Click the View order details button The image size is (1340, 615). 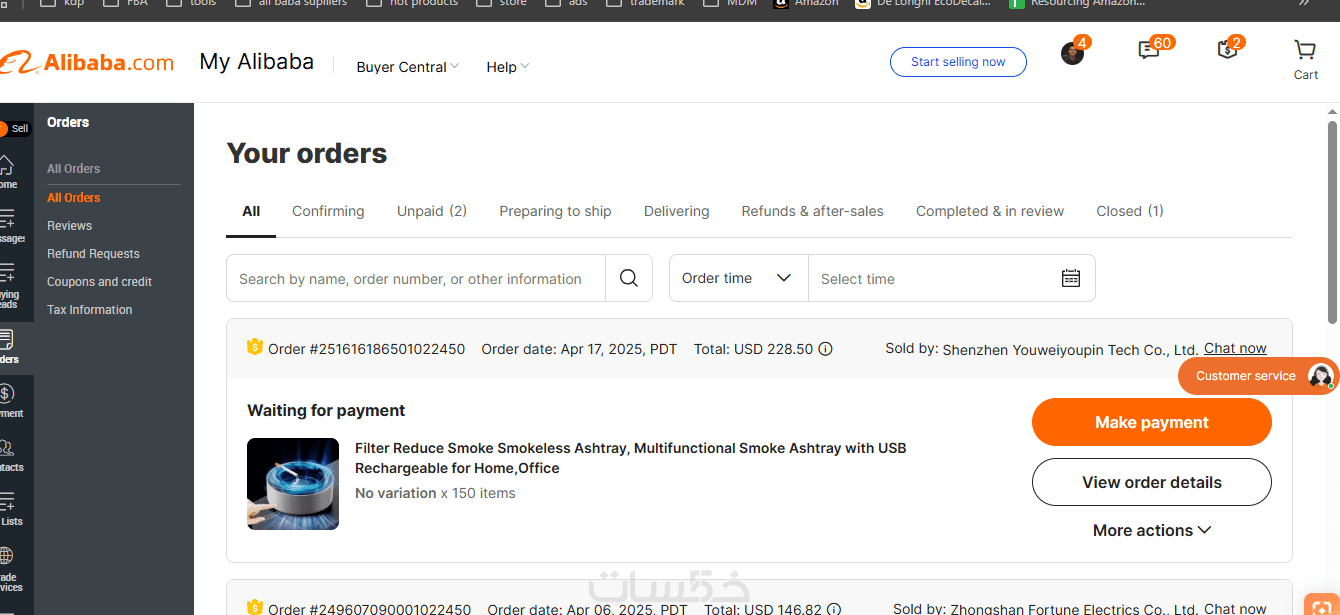1152,482
